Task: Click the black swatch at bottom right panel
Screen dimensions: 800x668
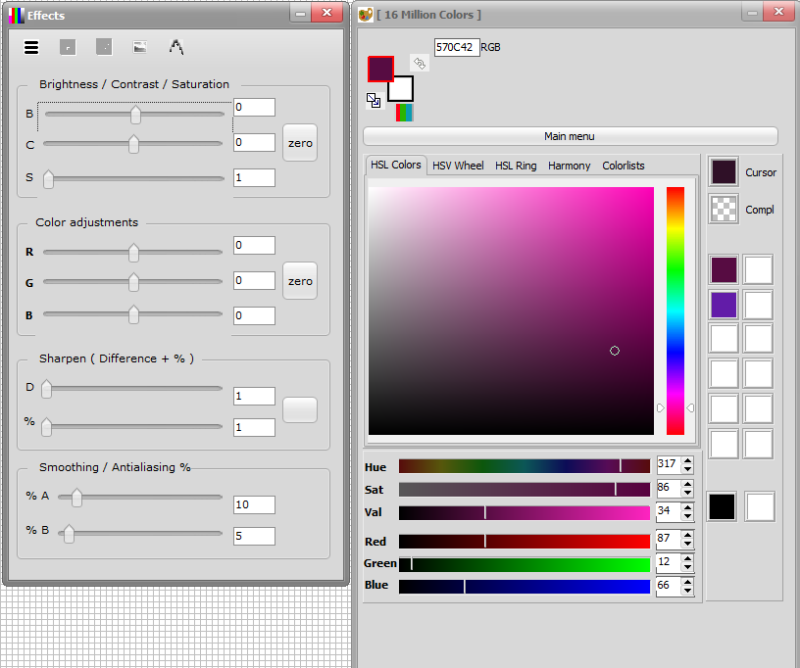Action: (722, 506)
